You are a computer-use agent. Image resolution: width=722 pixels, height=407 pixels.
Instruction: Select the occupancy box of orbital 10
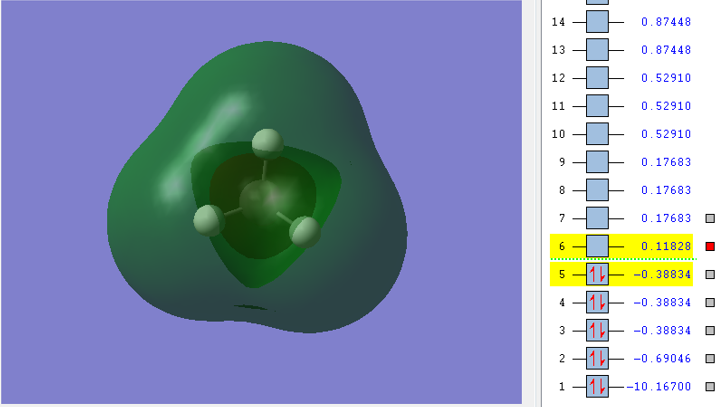(597, 134)
